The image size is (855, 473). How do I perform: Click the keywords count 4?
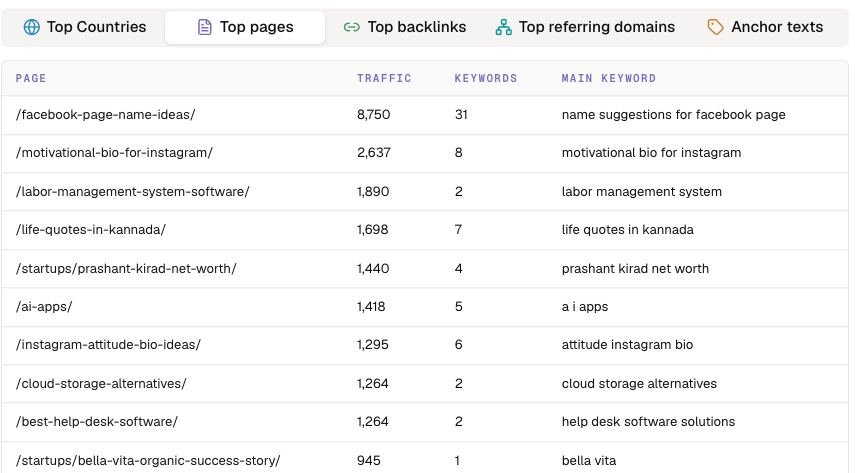pyautogui.click(x=459, y=268)
